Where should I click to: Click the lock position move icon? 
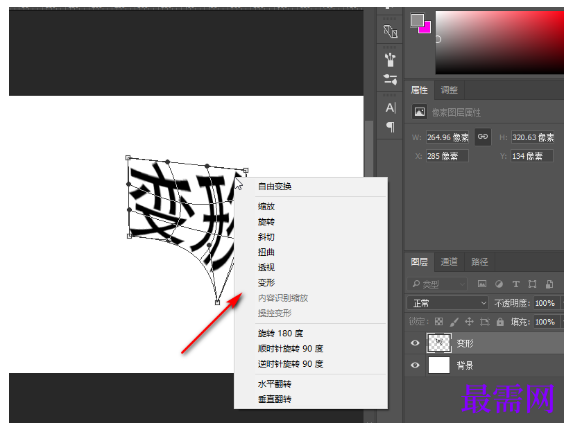(469, 322)
